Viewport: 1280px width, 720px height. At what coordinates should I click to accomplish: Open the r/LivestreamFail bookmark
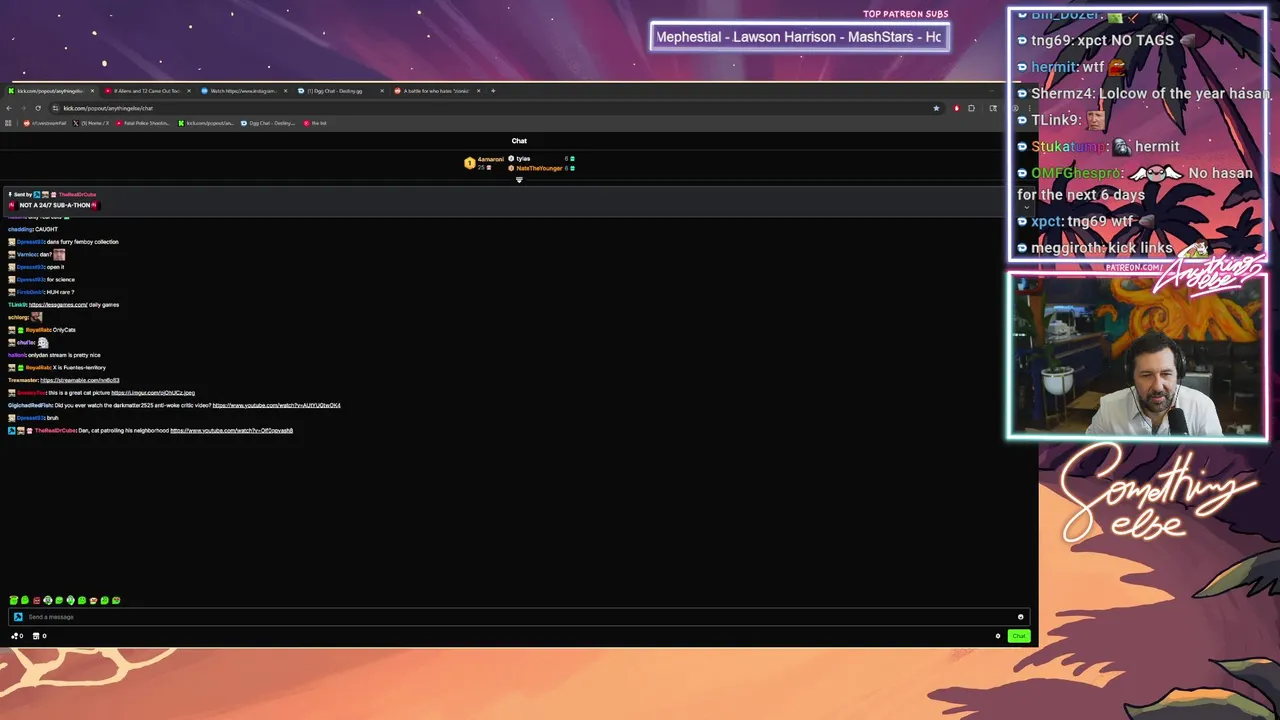coord(44,123)
